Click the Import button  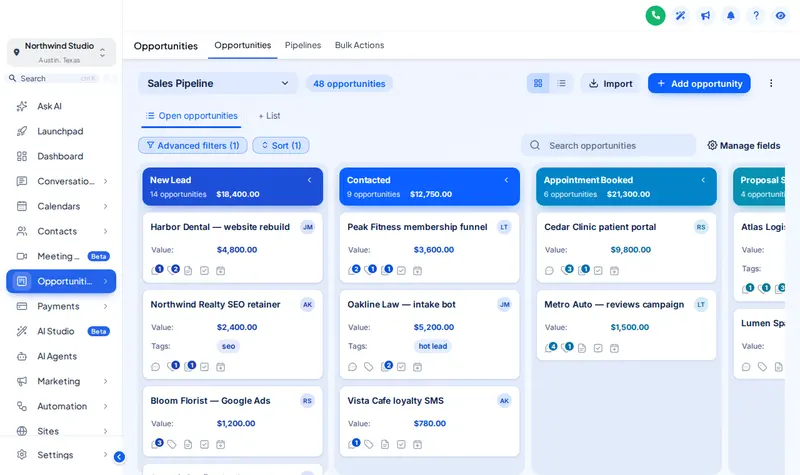tap(611, 83)
